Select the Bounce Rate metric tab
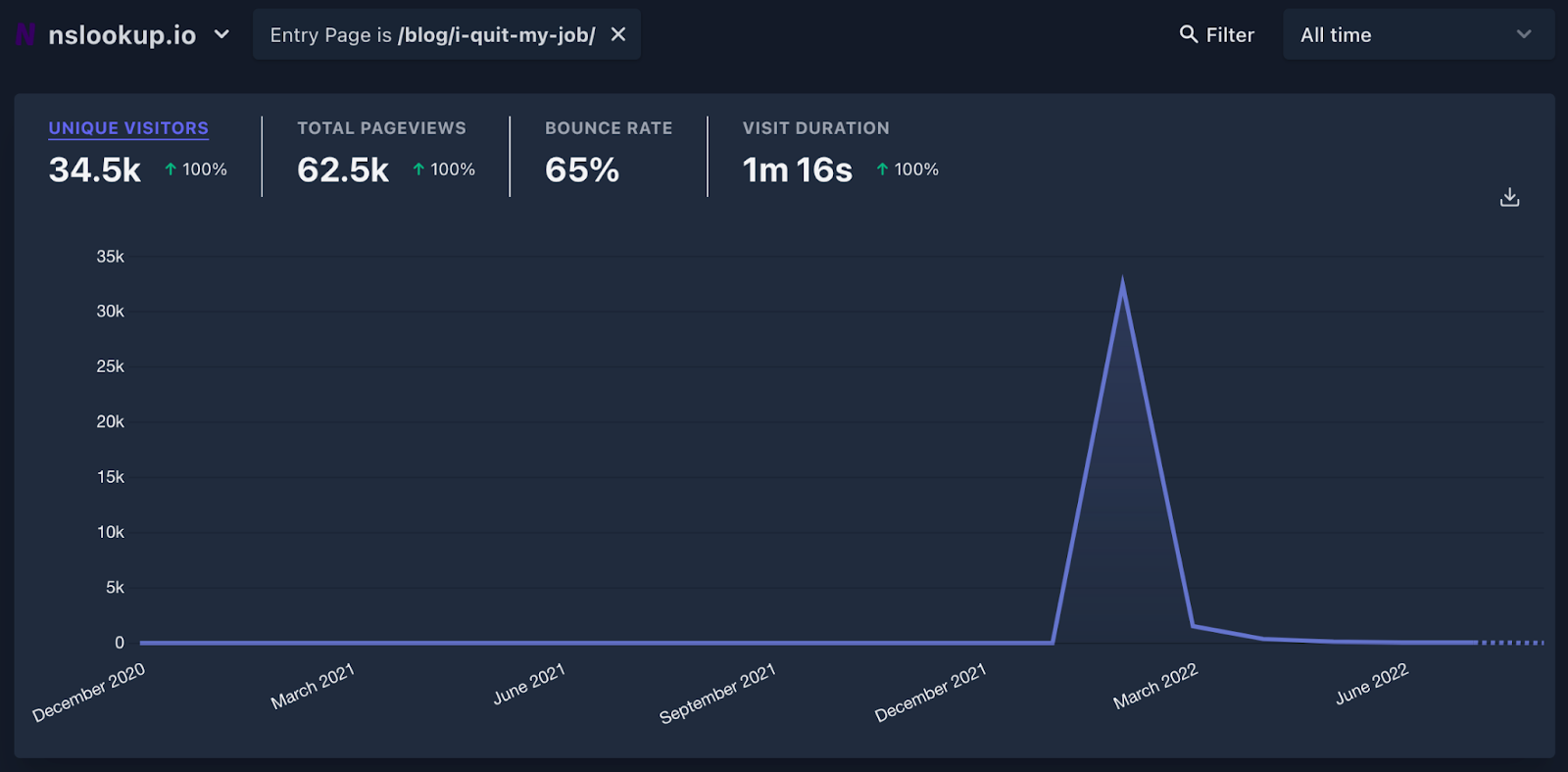Image resolution: width=1568 pixels, height=772 pixels. [x=609, y=128]
